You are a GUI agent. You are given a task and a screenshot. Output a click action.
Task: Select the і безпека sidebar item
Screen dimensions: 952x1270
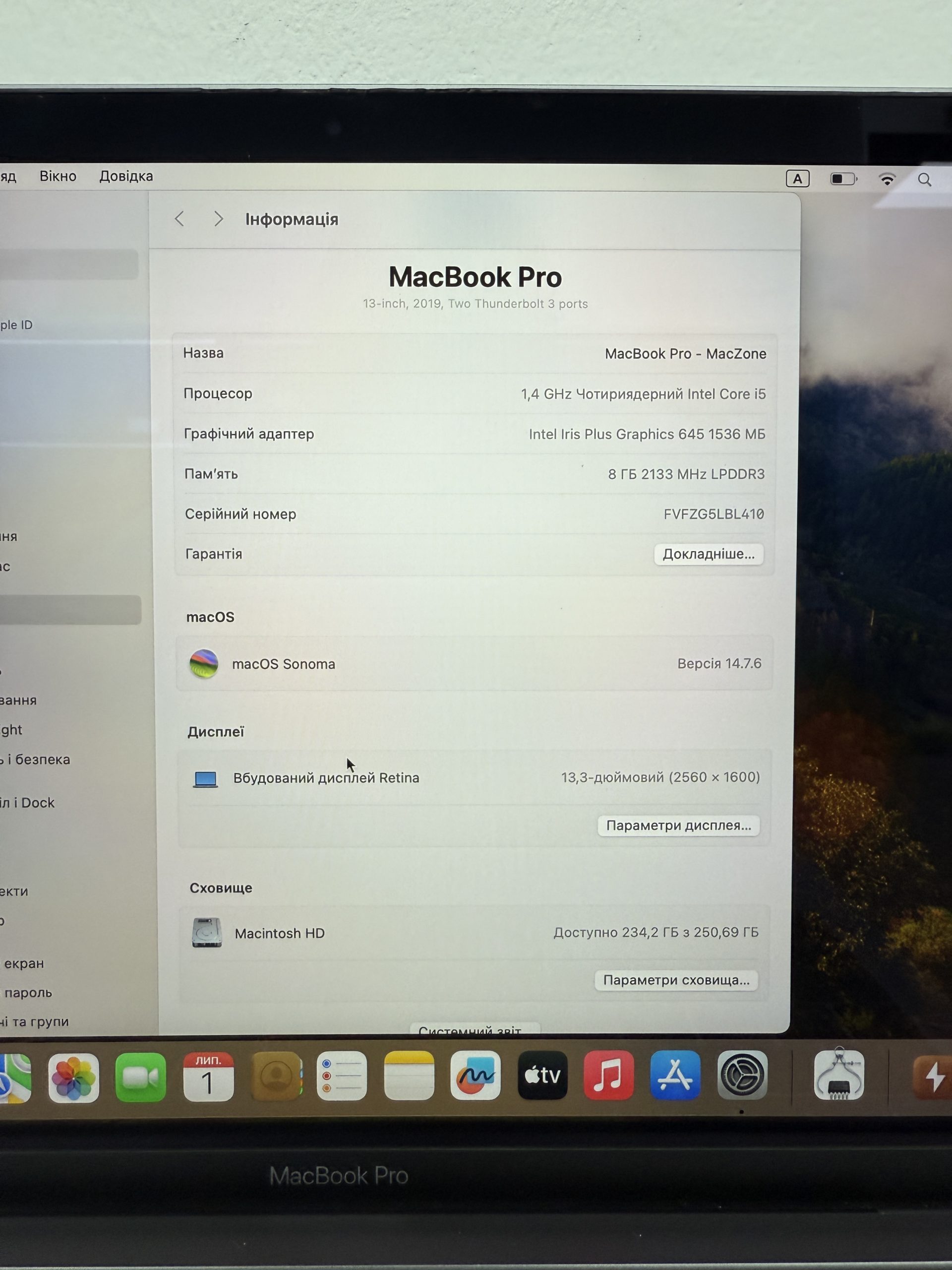click(x=35, y=760)
